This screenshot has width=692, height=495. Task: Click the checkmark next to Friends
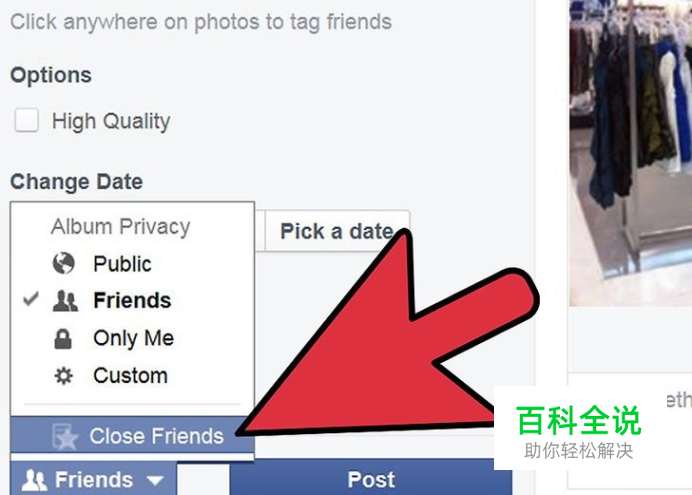click(31, 299)
